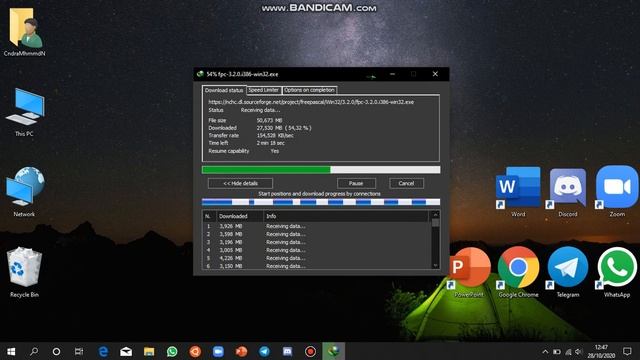Click the File size value 50,673 MB
Image resolution: width=640 pixels, height=360 pixels.
(x=269, y=120)
